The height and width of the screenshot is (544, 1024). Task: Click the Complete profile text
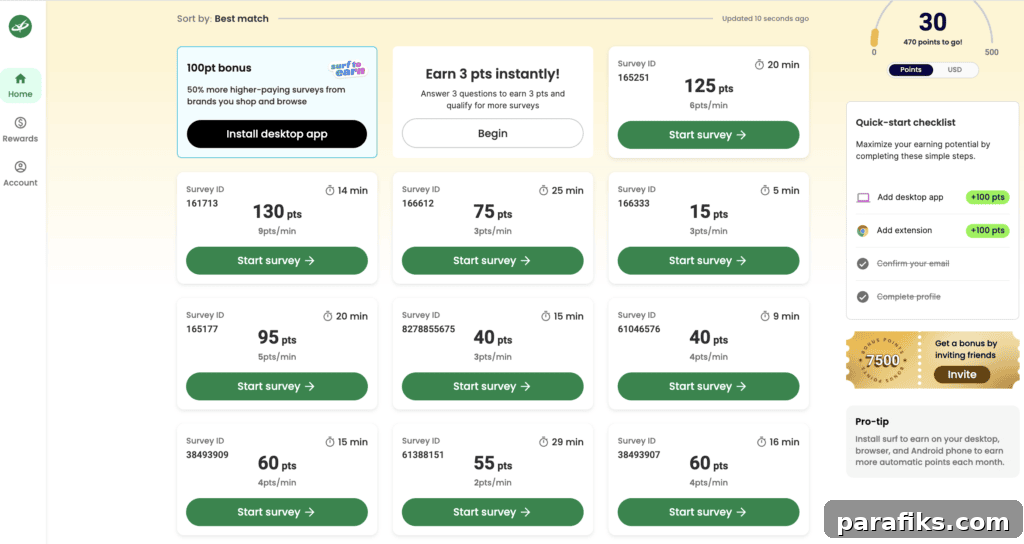pos(908,297)
